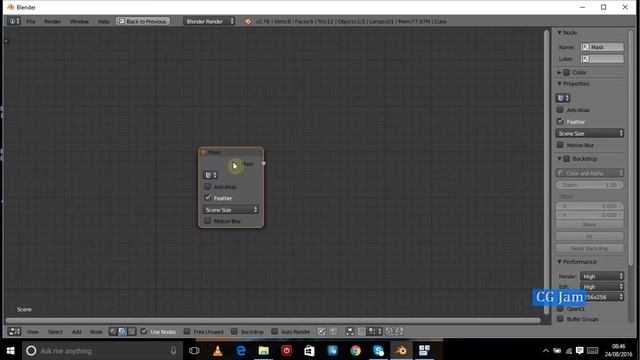640x360 pixels.
Task: Toggle Use Nodes checkbox
Action: click(x=144, y=331)
